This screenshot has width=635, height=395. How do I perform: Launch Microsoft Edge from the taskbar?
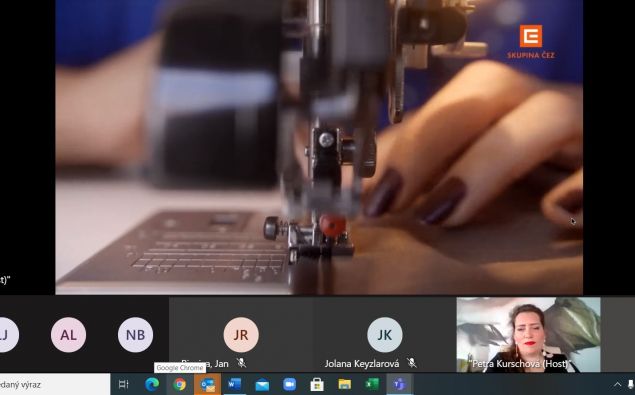point(152,384)
